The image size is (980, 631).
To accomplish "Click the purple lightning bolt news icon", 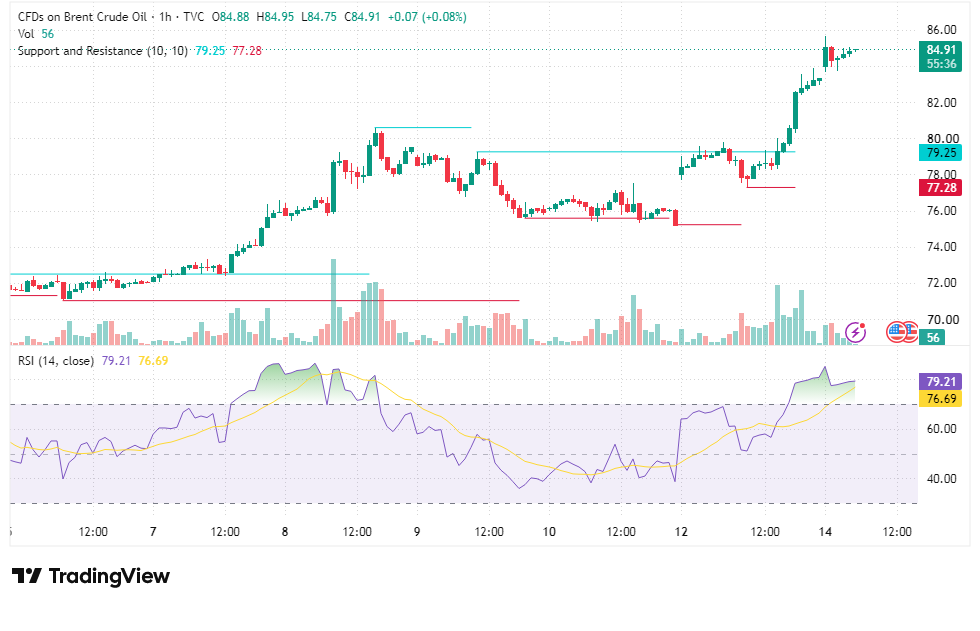I will click(x=855, y=332).
